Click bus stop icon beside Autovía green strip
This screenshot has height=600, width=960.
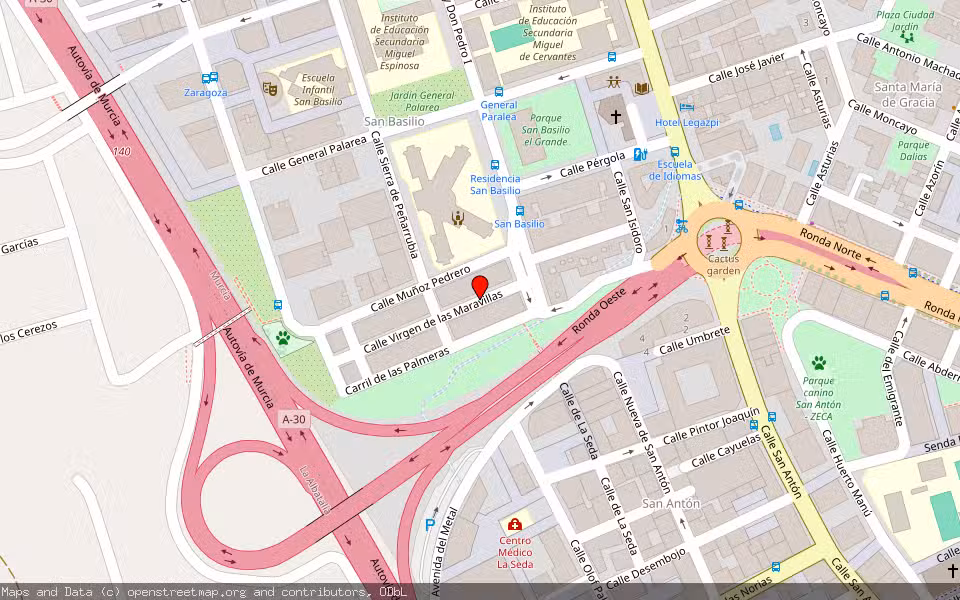click(278, 304)
